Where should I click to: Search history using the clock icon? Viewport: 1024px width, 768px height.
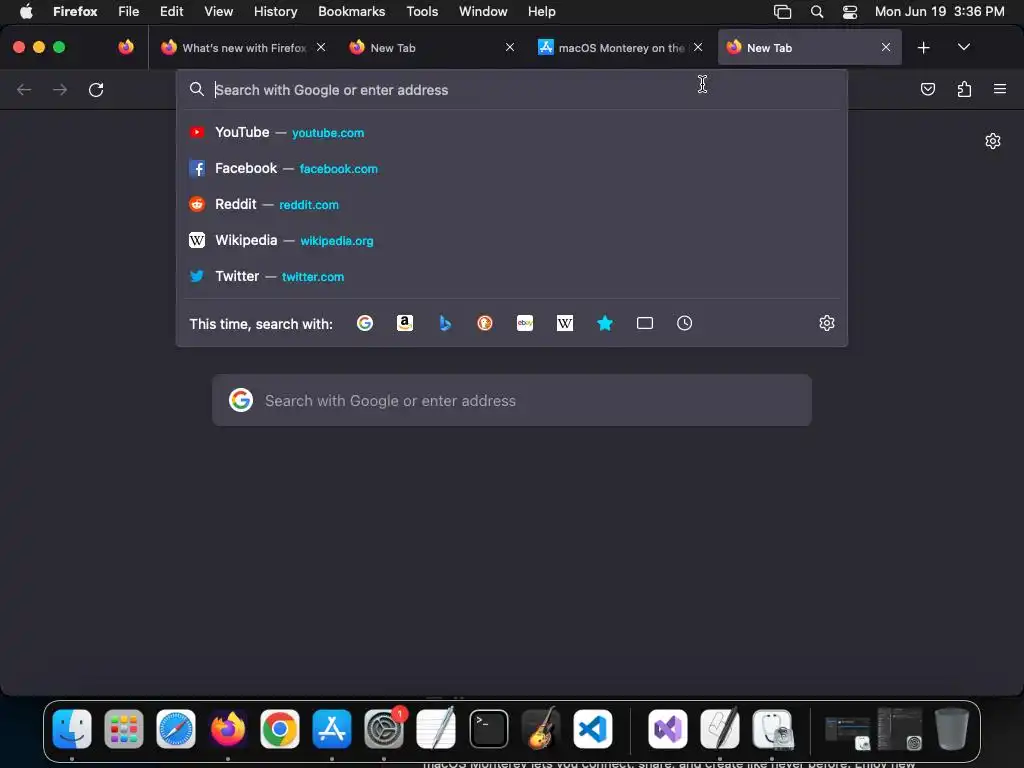684,323
